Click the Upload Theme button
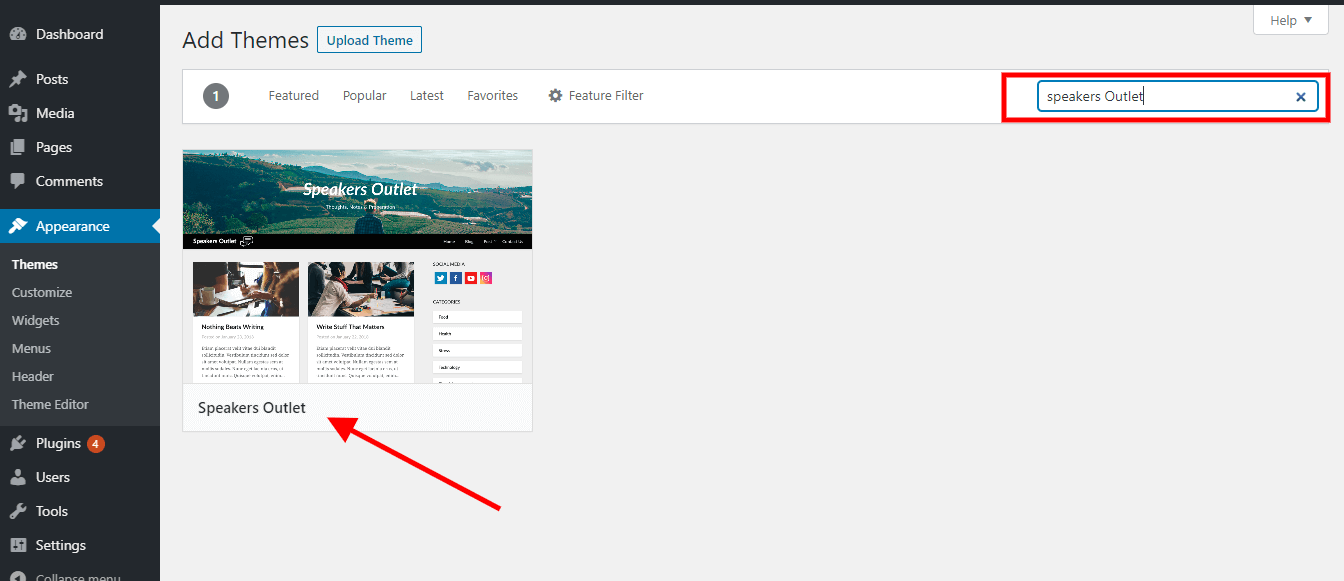 (369, 39)
